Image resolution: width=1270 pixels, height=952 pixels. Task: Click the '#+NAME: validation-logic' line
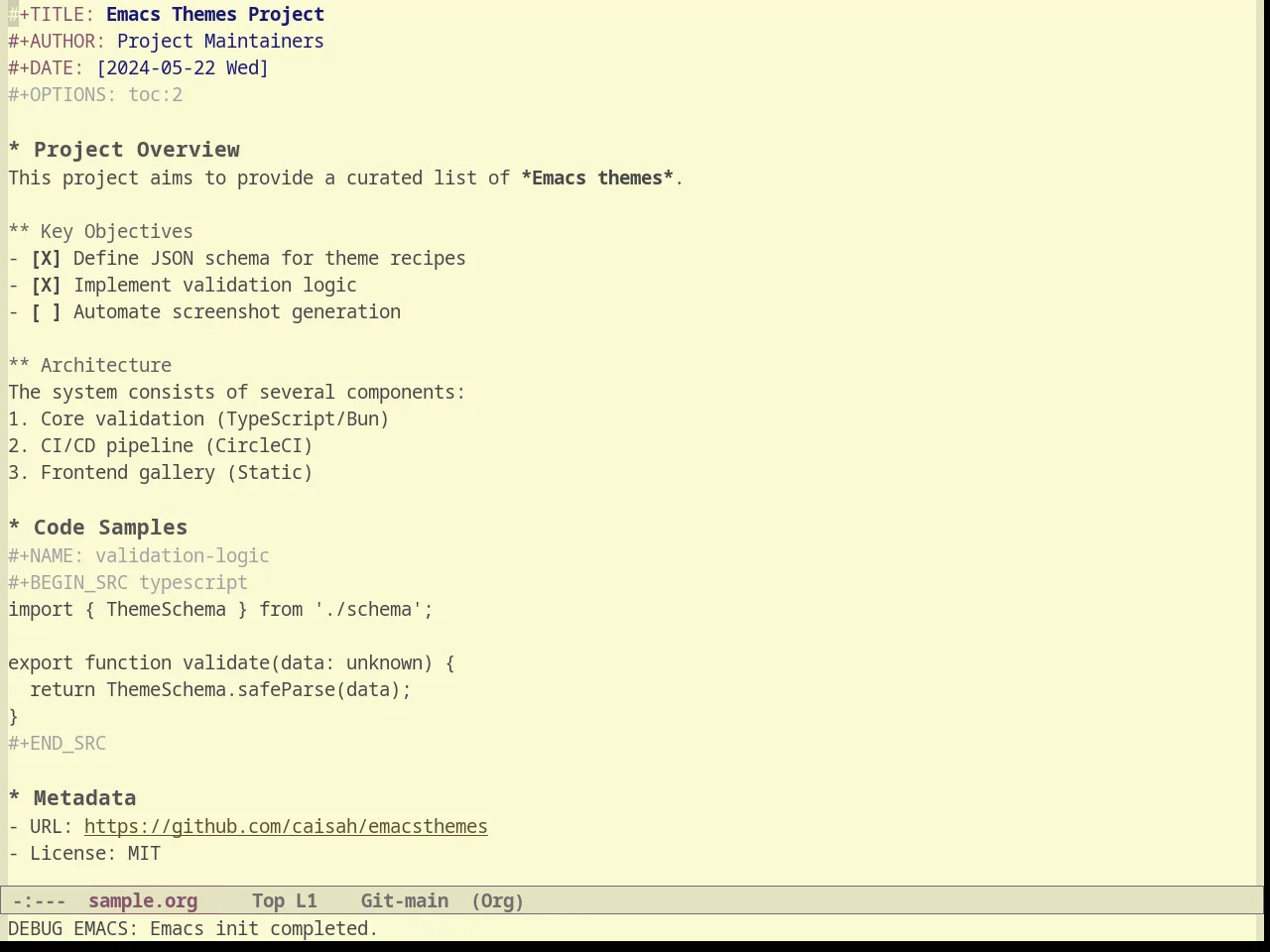click(139, 556)
